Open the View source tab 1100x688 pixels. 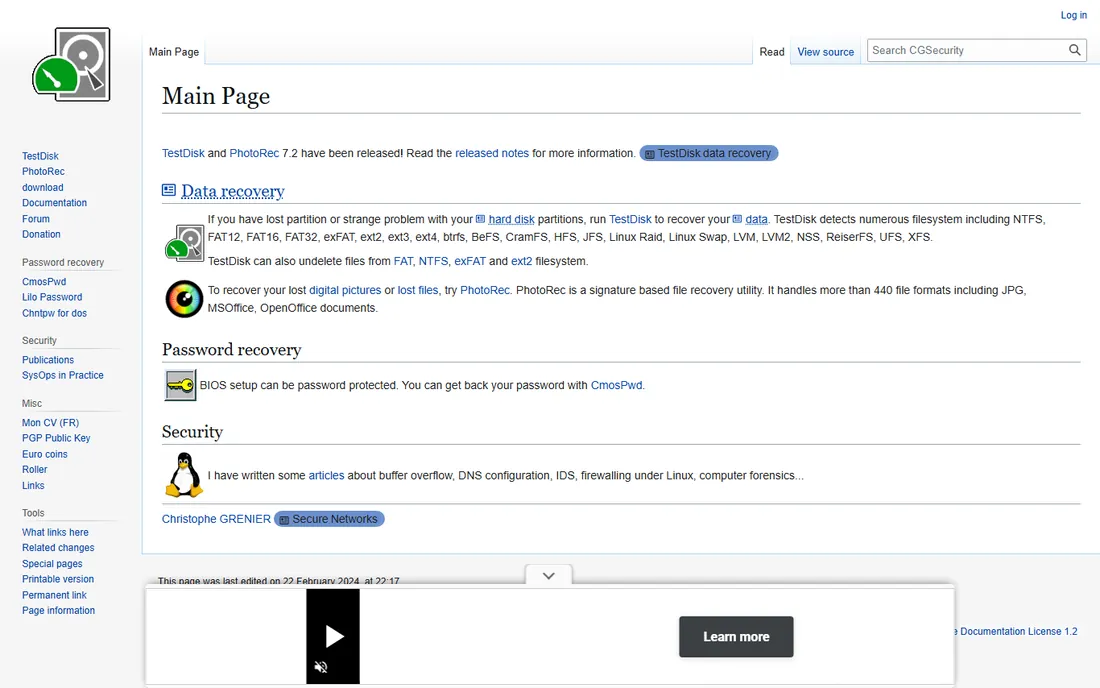coord(826,52)
